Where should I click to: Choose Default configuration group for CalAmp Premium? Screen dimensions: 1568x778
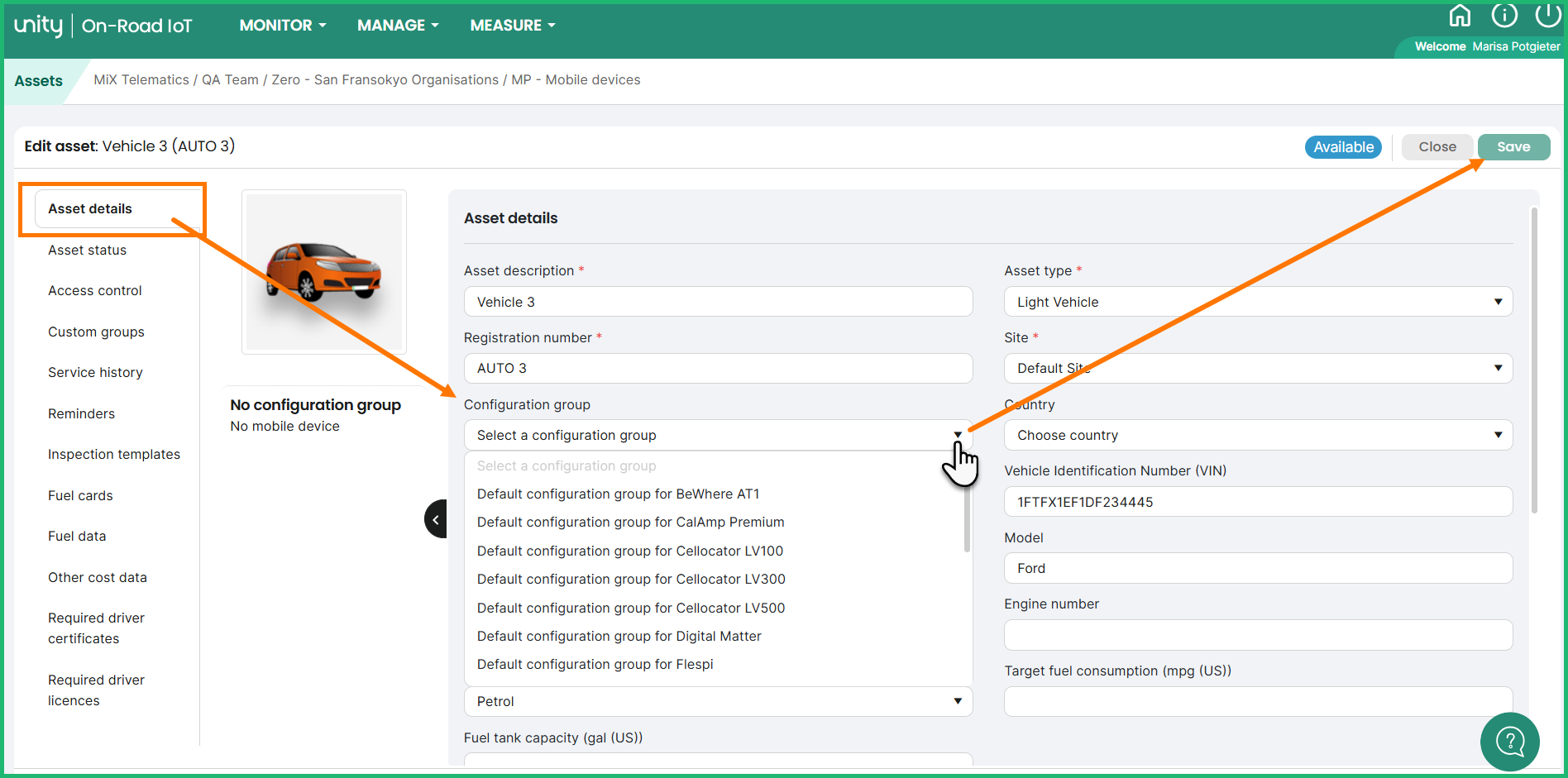click(630, 523)
